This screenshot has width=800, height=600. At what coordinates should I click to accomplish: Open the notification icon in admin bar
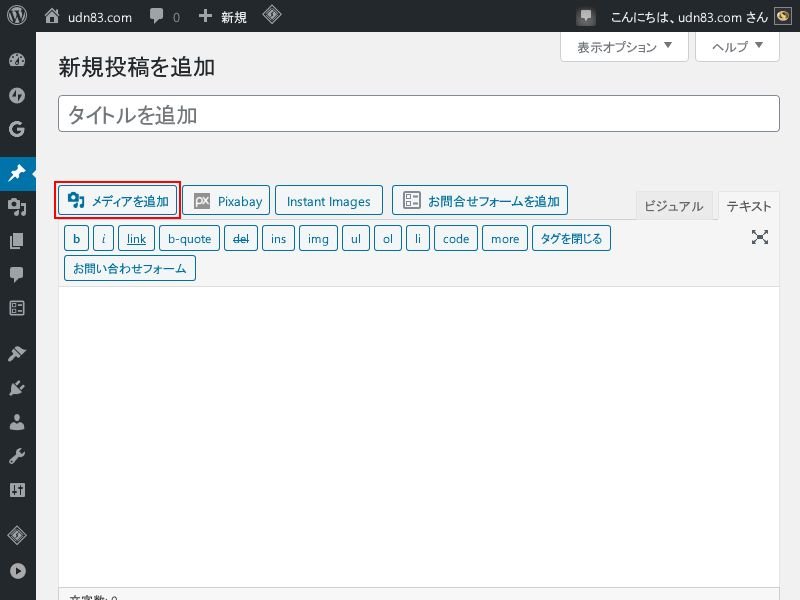tap(586, 16)
